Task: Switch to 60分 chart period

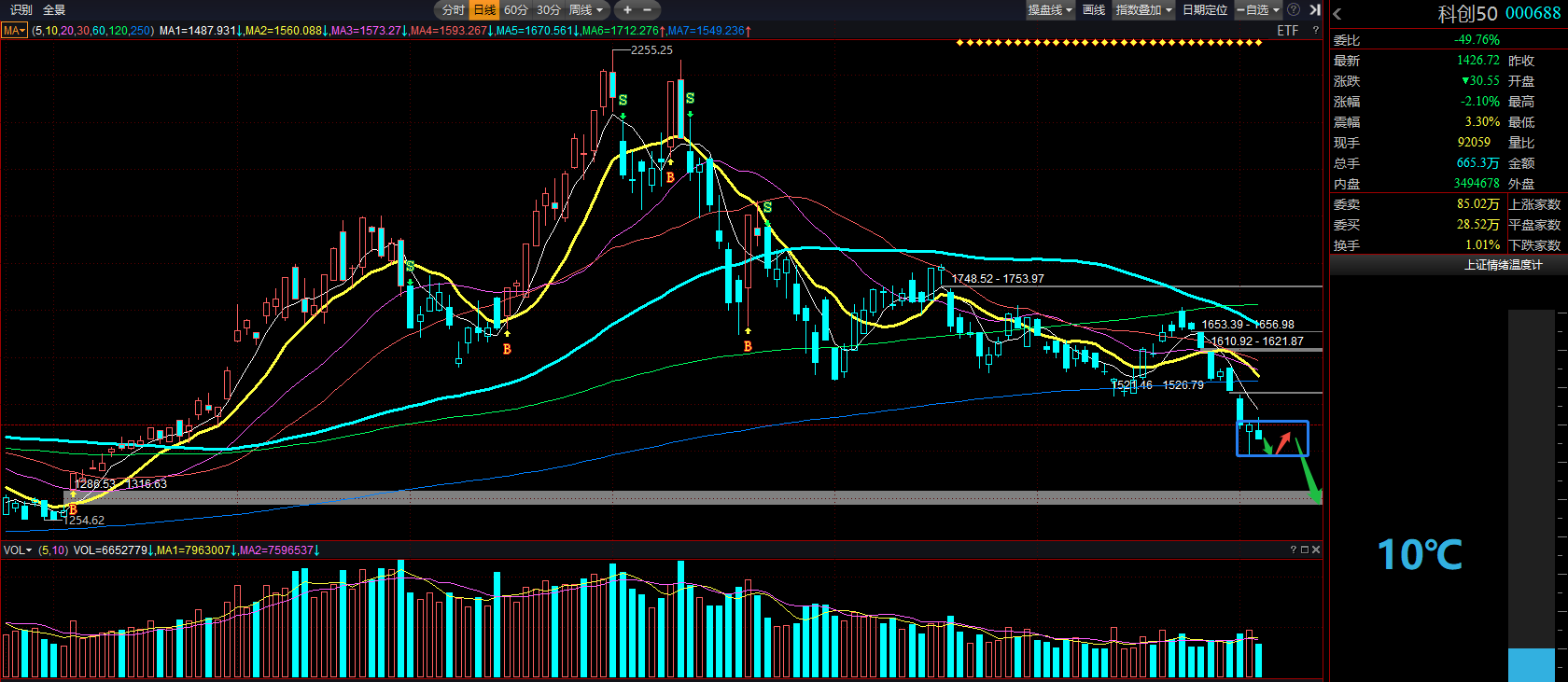Action: (516, 10)
